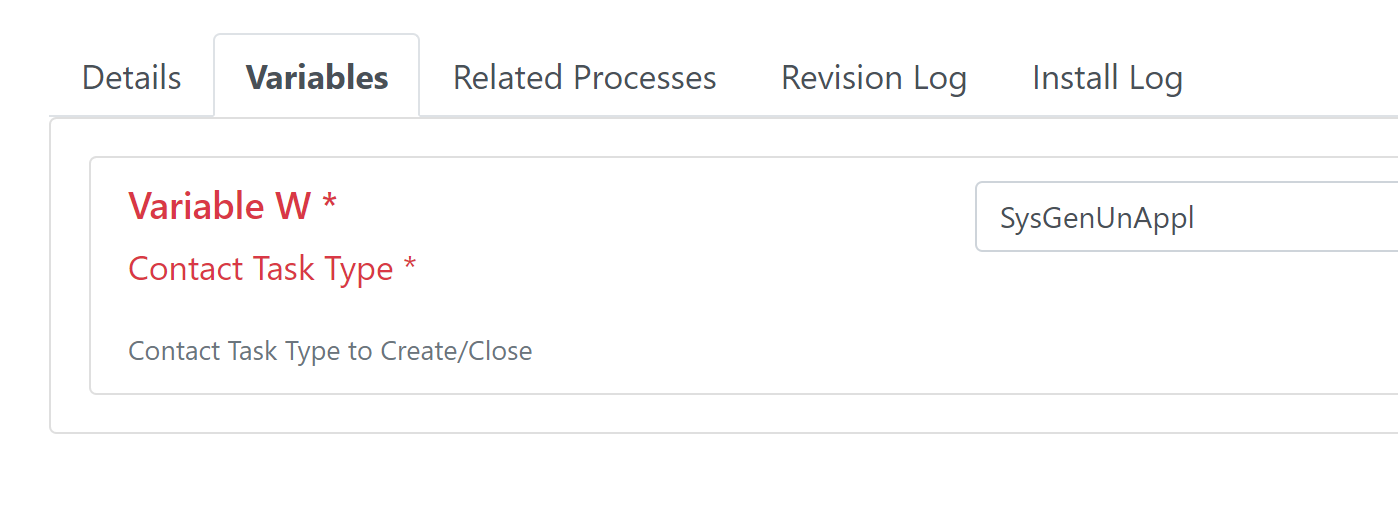Click the asterisk beside Variable W

tap(329, 203)
